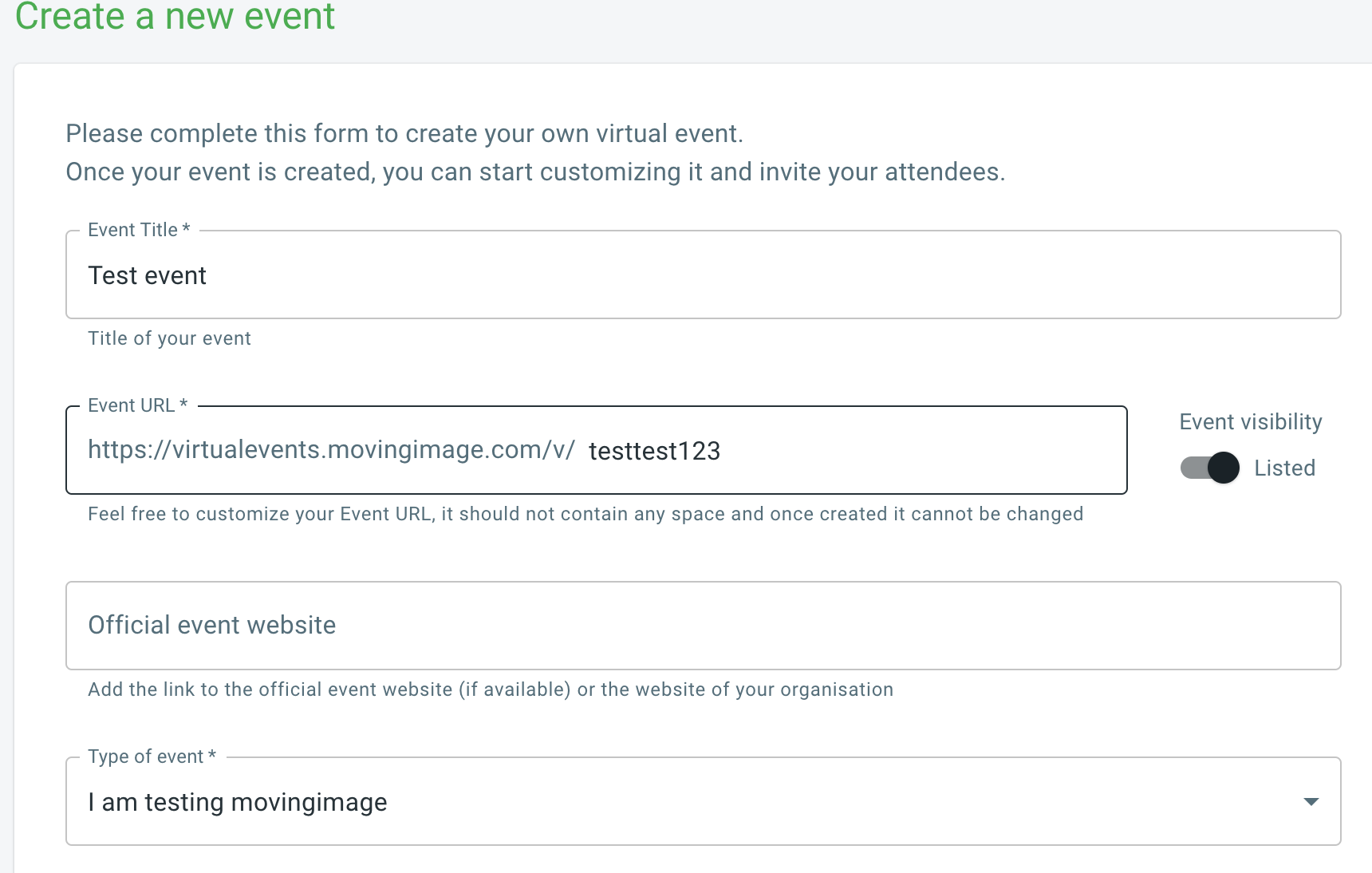Click the Official event website field
This screenshot has height=873, width=1372.
pos(703,626)
